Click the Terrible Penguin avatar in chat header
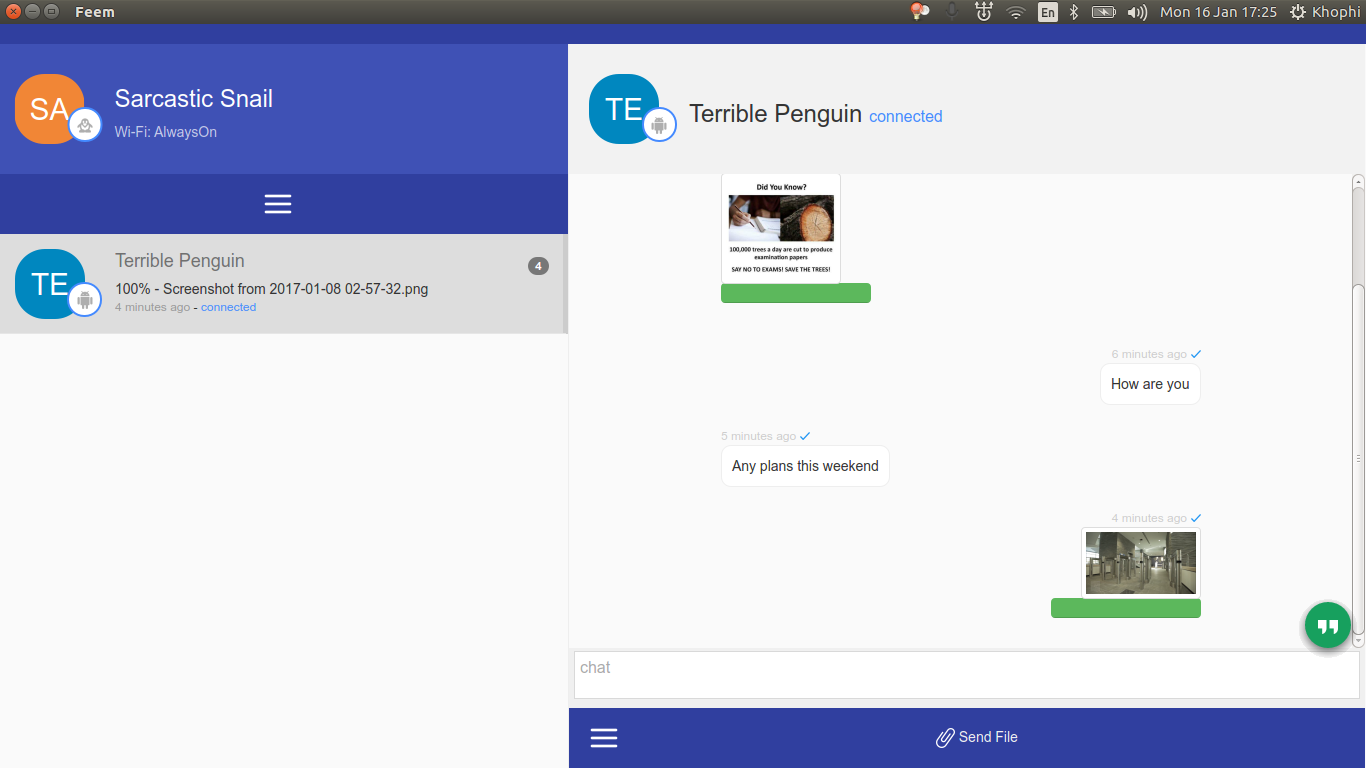1366x768 pixels. [x=624, y=109]
